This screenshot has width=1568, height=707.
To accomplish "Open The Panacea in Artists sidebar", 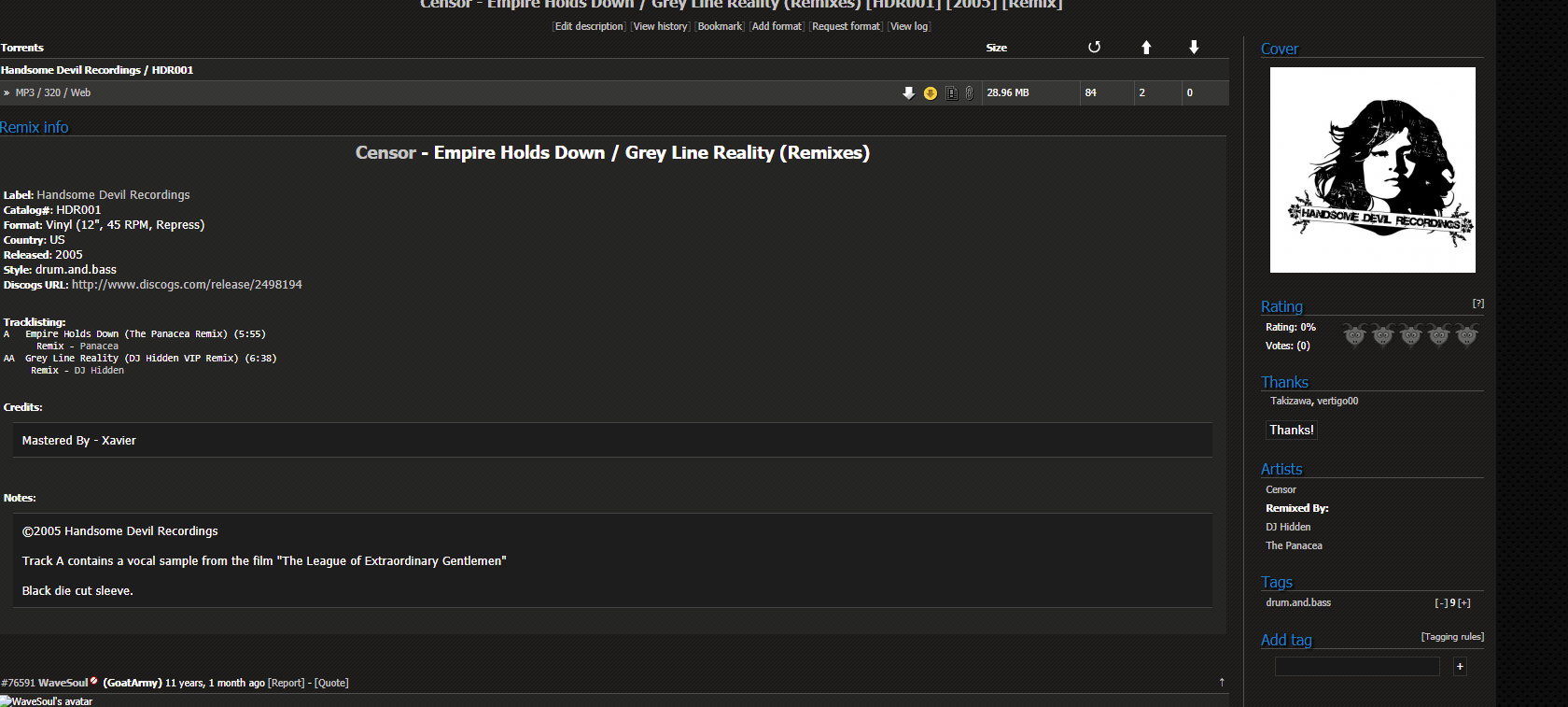I will (x=1294, y=545).
